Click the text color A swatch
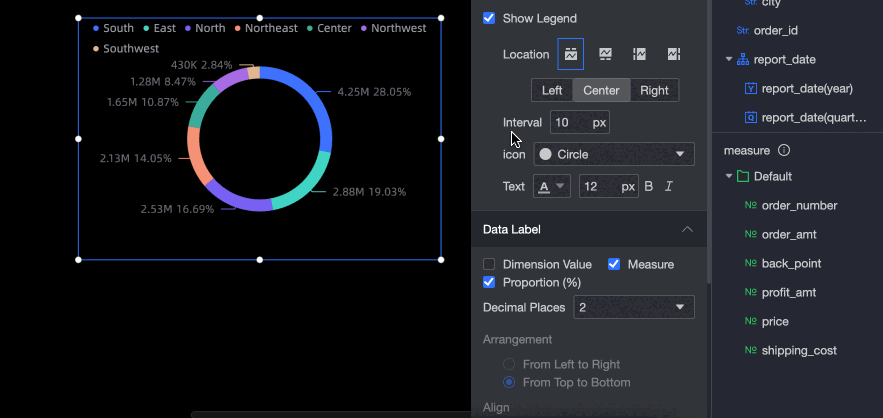This screenshot has height=418, width=883. (x=544, y=186)
